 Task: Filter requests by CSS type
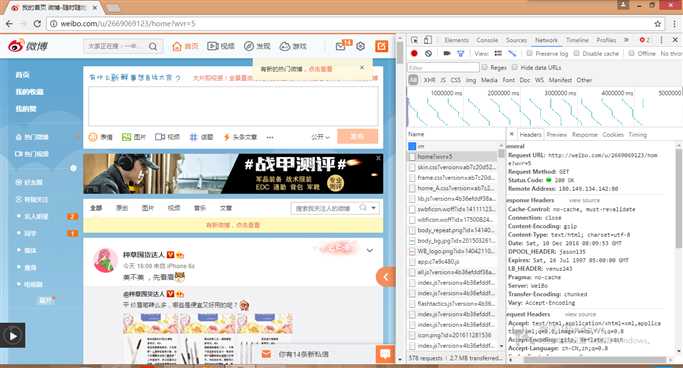[456, 80]
